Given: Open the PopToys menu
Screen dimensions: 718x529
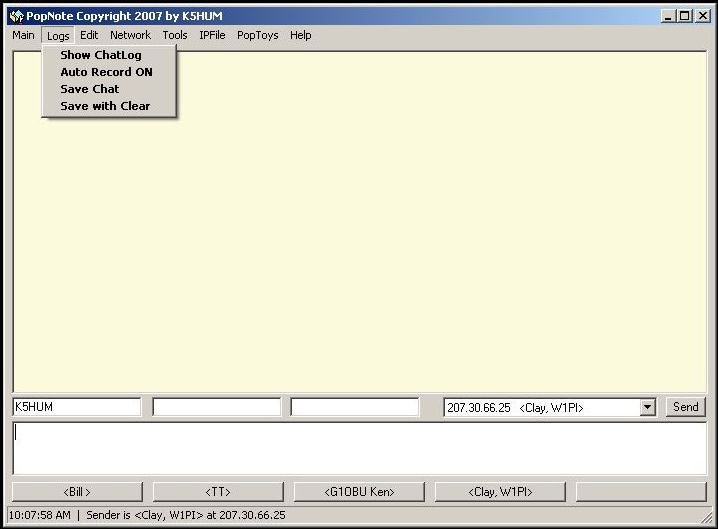Looking at the screenshot, I should click(257, 35).
